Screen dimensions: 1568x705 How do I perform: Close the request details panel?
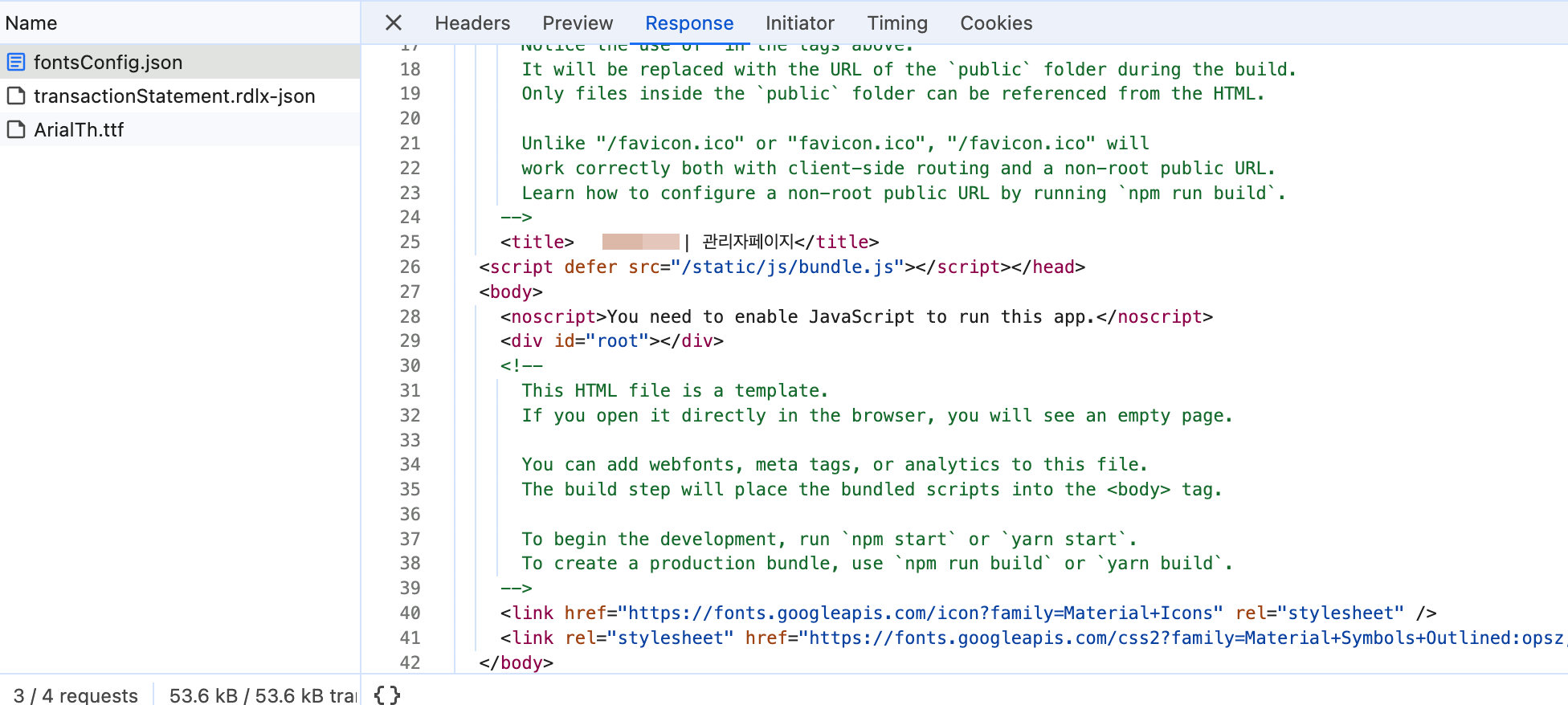tap(393, 22)
